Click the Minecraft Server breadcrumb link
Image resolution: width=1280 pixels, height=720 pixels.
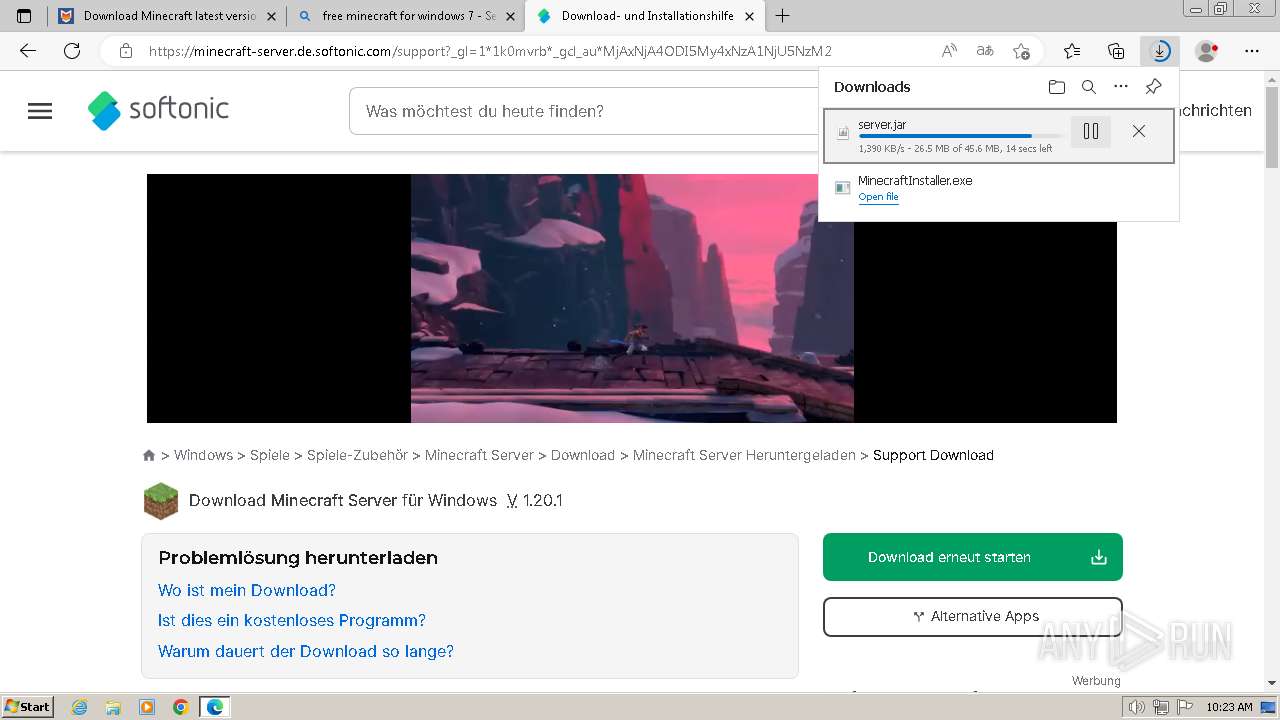tap(479, 455)
